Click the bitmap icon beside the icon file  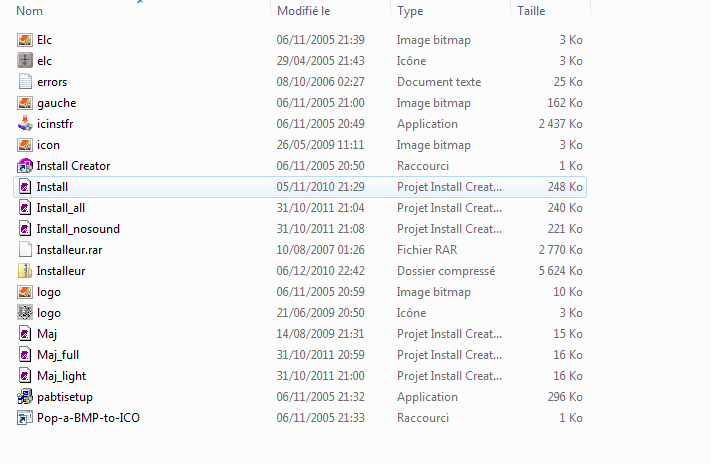pyautogui.click(x=25, y=145)
